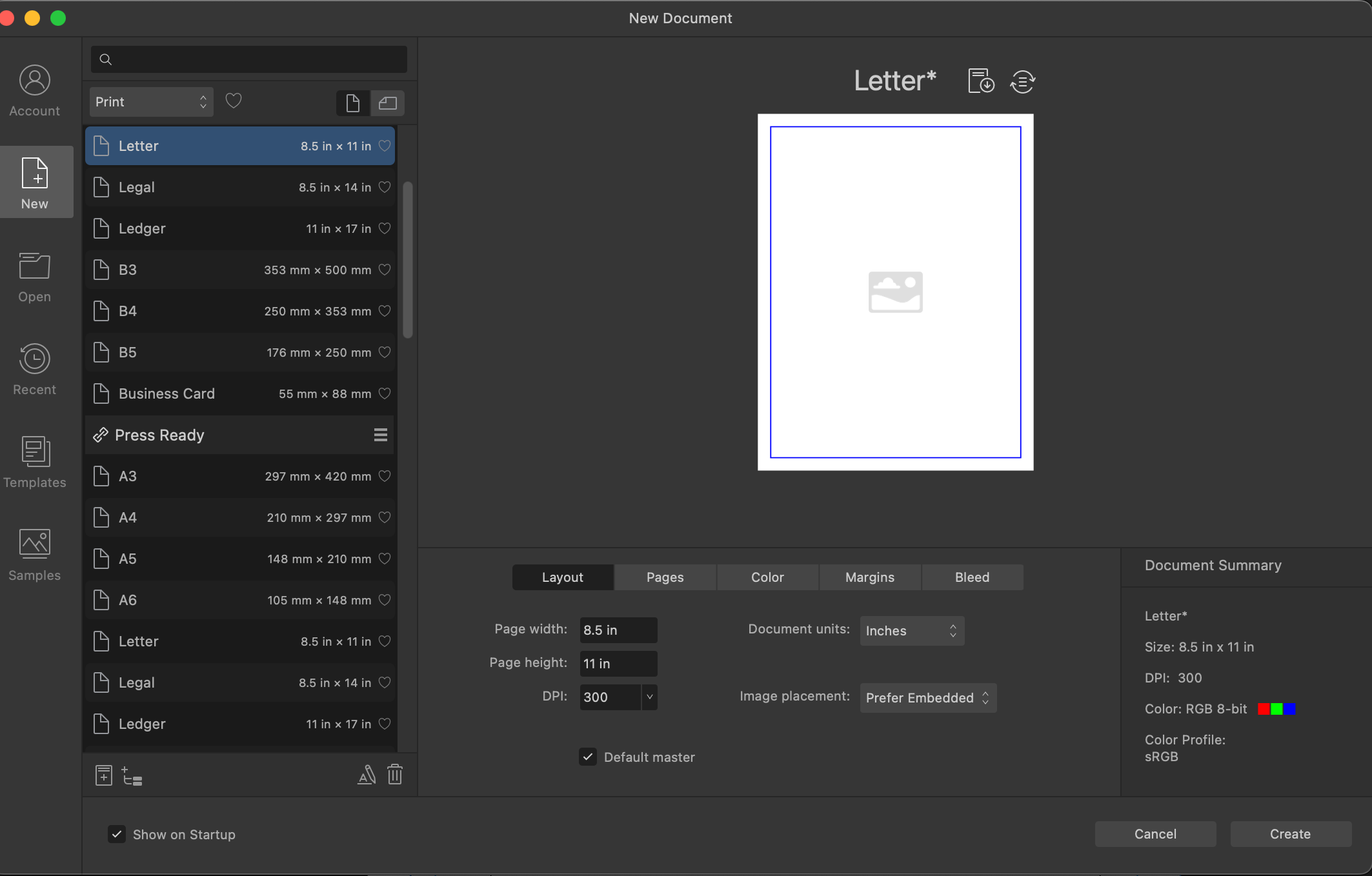Open the Image placement Prefer Embedded dropdown
Screen dimensions: 1372x876
[x=928, y=698]
